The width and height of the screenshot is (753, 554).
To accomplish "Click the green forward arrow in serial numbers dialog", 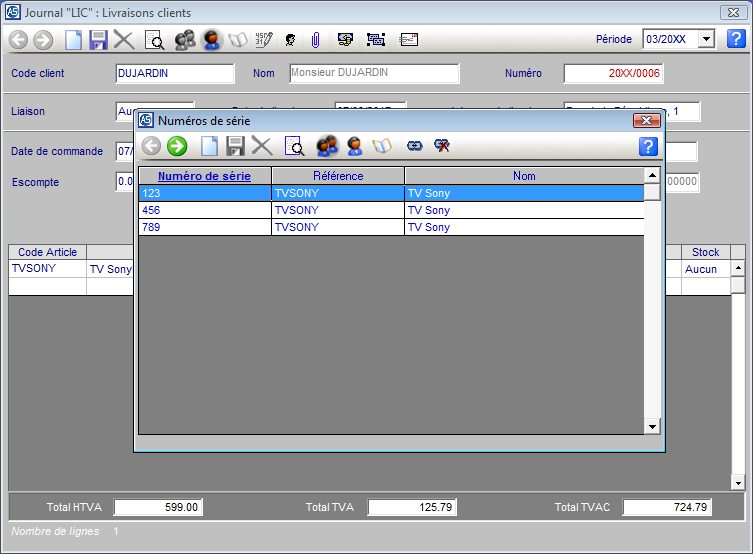I will click(177, 147).
